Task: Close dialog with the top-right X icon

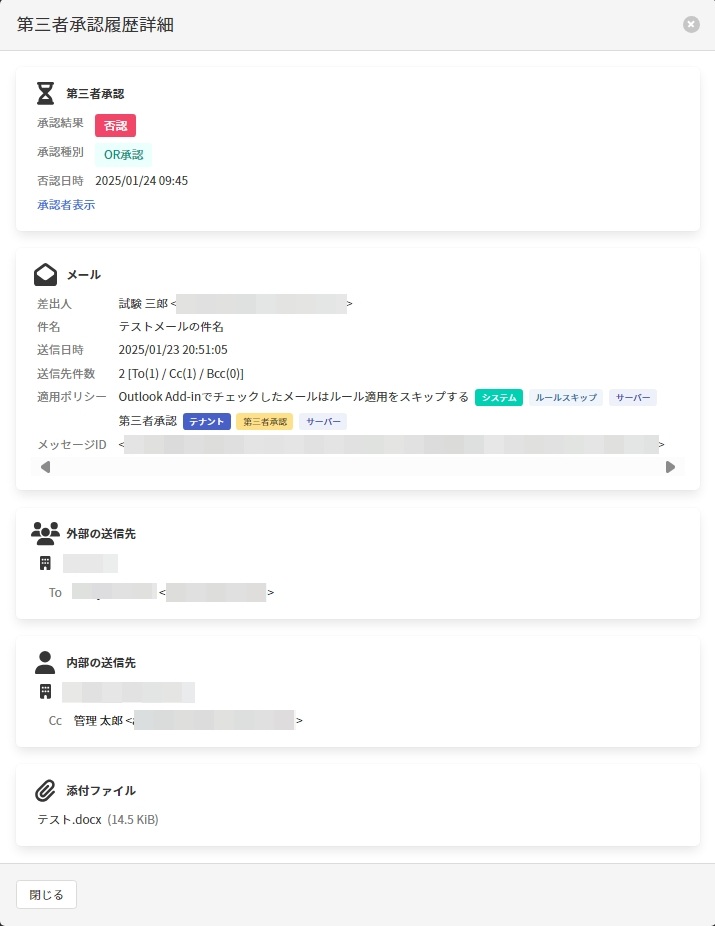Action: pyautogui.click(x=691, y=24)
